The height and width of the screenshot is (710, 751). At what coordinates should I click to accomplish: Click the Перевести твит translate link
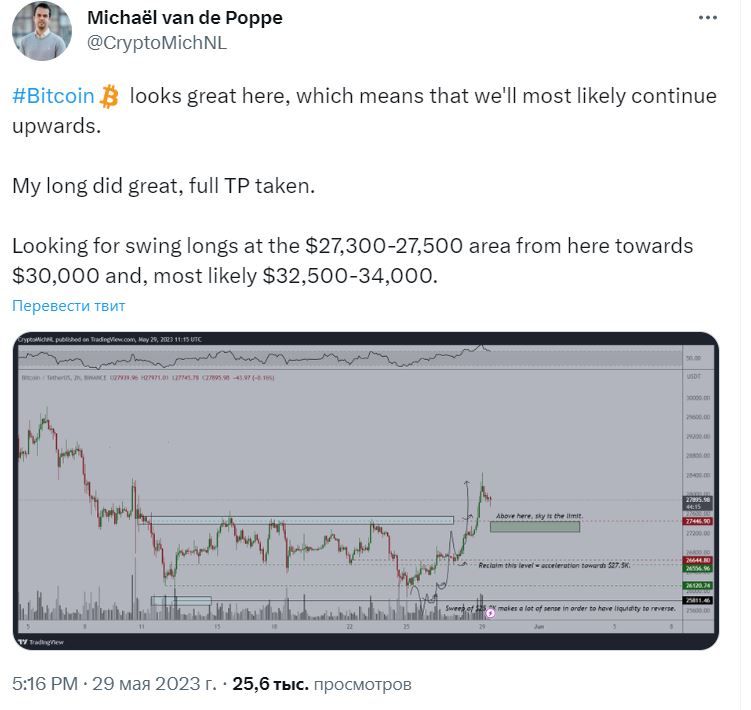click(68, 306)
